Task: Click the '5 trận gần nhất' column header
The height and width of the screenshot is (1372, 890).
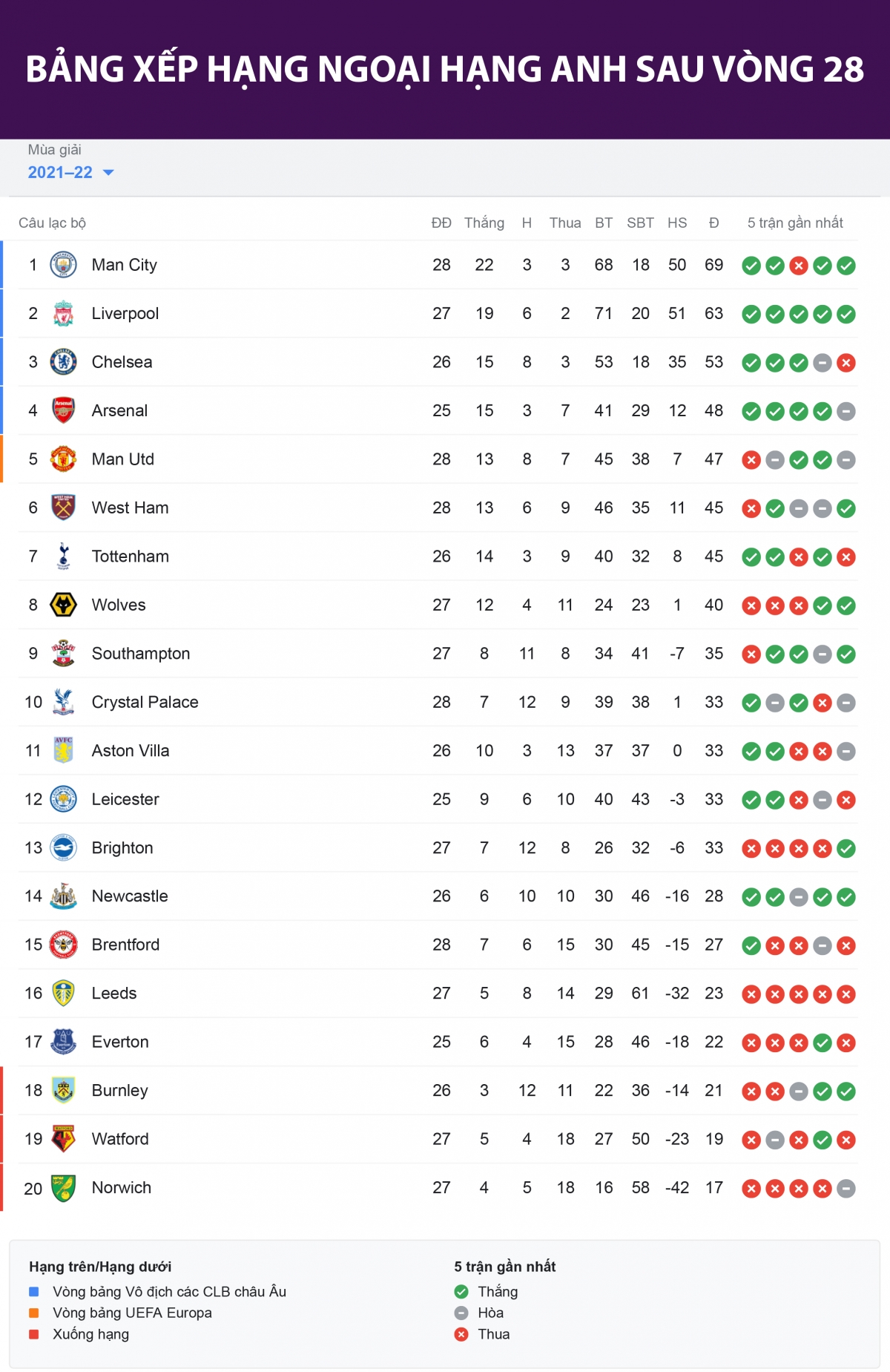Action: pos(795,223)
